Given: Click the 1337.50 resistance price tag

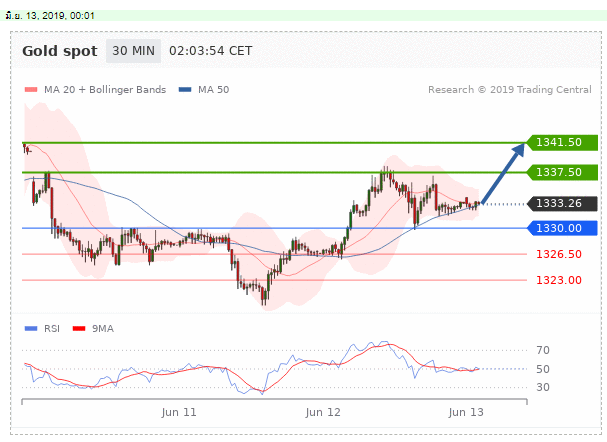Looking at the screenshot, I should (x=562, y=172).
